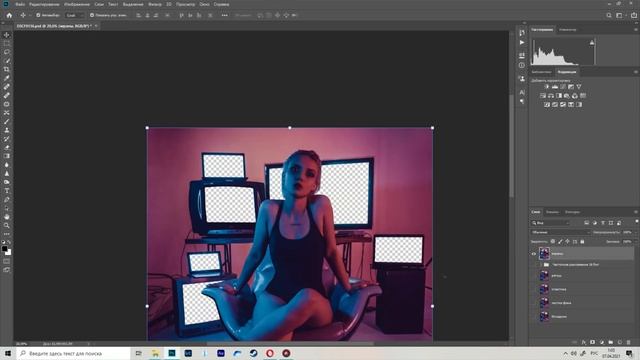Switch to the Каналы tab
This screenshot has height=360, width=640.
coord(552,212)
